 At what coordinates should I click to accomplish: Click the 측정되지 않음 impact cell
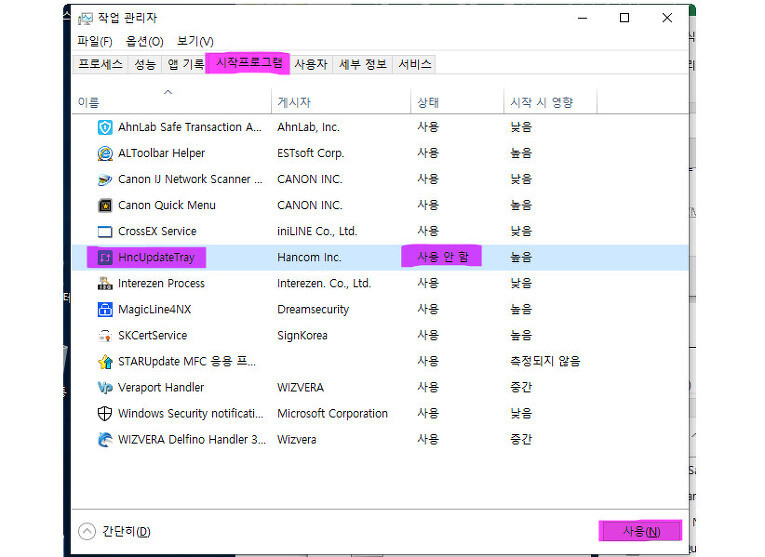545,361
